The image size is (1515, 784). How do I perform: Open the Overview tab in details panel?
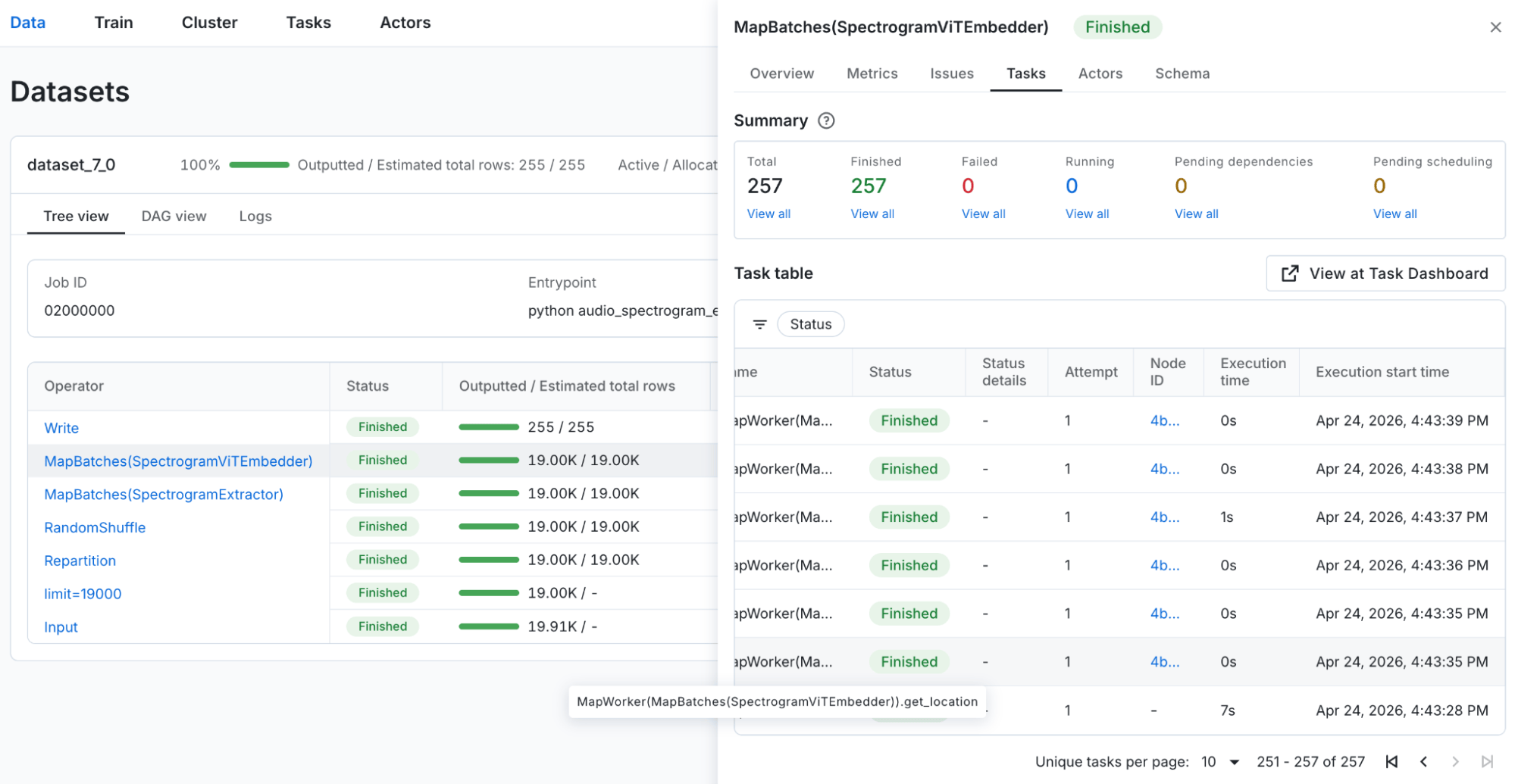(x=781, y=73)
